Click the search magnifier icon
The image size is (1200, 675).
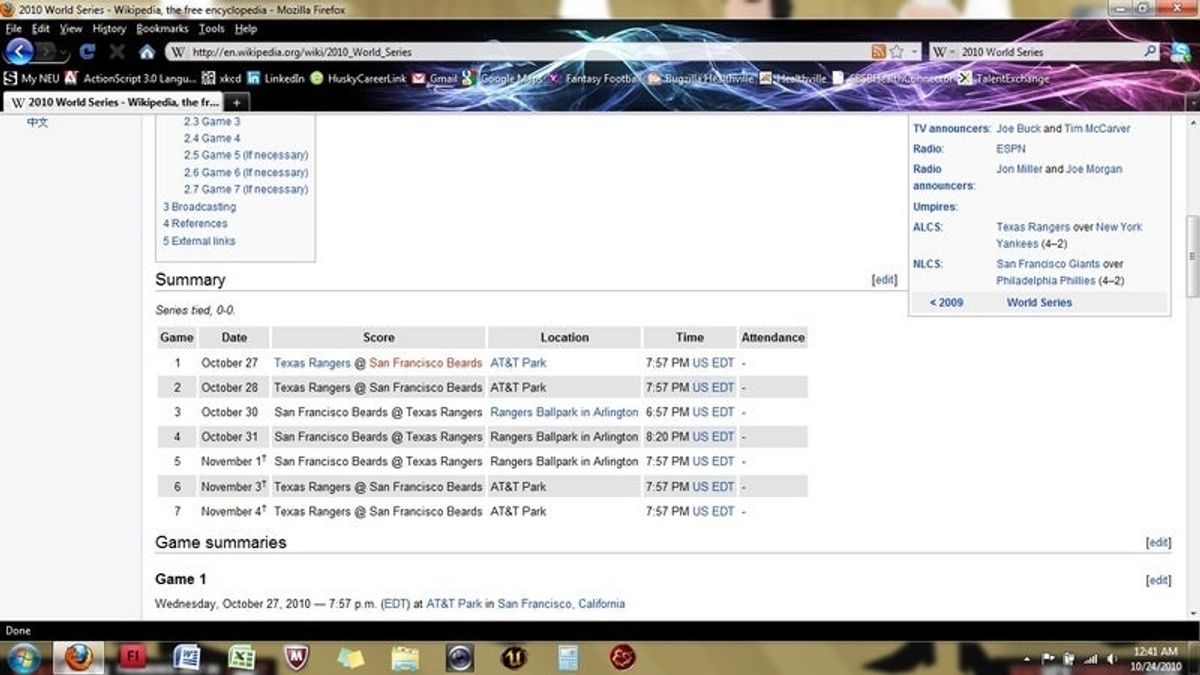1151,51
